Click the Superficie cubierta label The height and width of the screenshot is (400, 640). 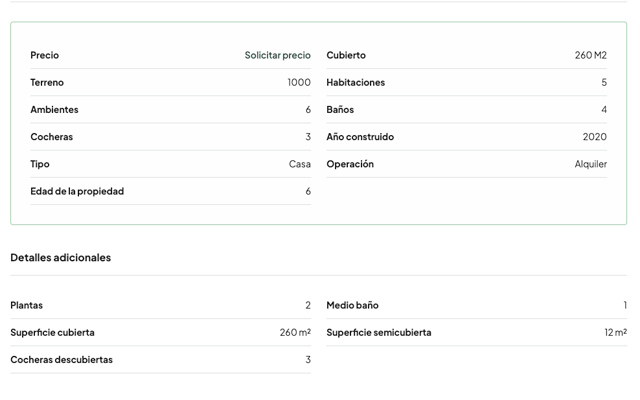52,333
